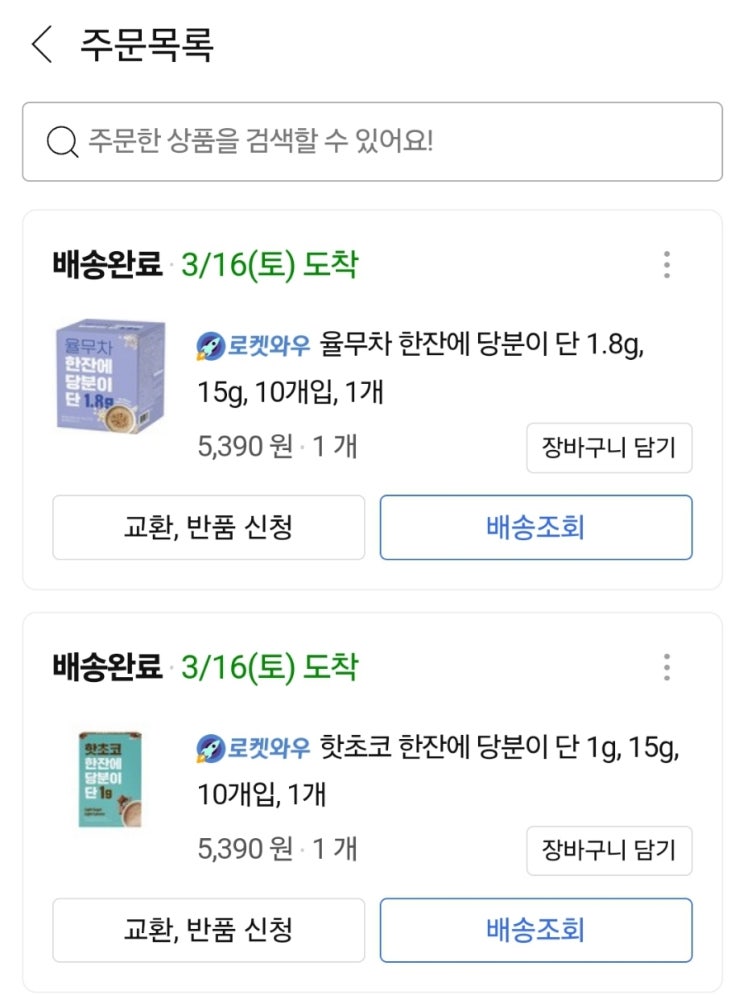
Task: Open the 율무차 product thumbnail
Action: point(110,377)
